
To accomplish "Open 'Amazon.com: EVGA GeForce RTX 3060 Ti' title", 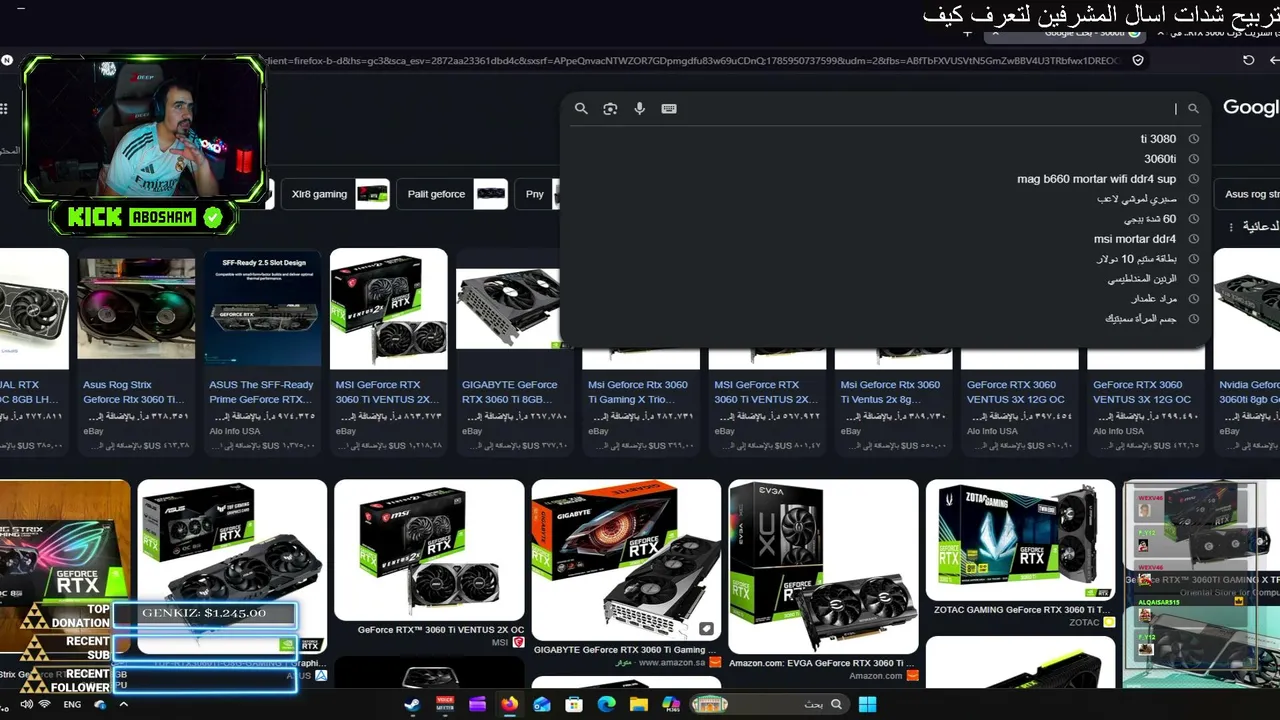I will (821, 663).
